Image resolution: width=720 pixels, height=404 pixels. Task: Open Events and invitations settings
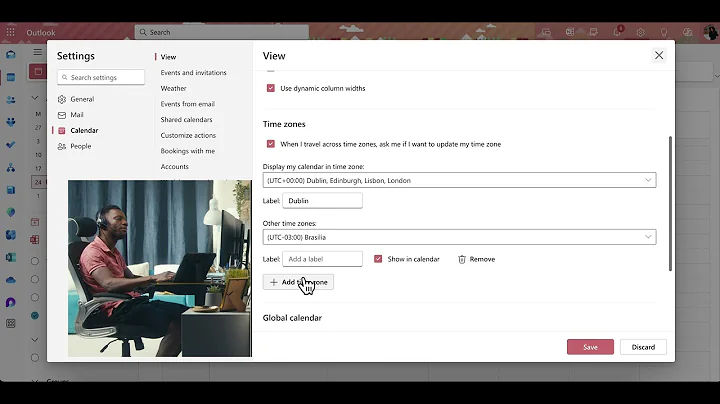tap(193, 73)
